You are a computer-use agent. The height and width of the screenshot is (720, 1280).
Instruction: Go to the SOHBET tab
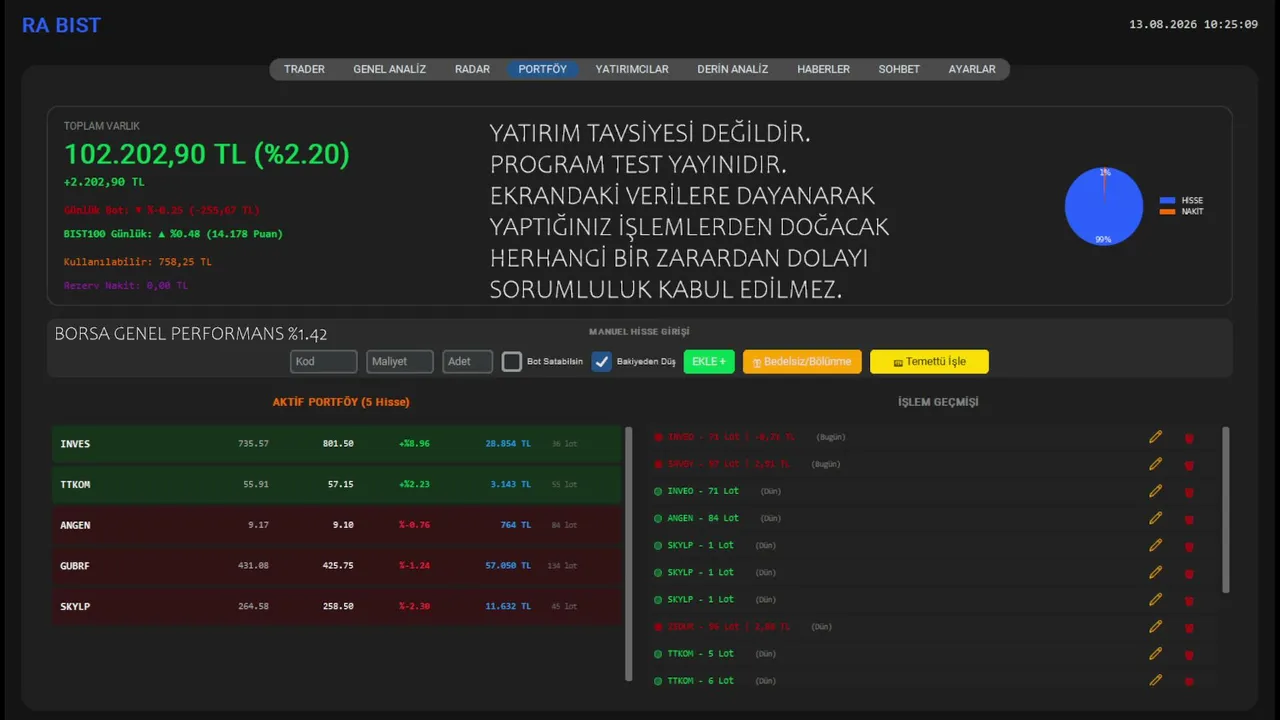[899, 69]
